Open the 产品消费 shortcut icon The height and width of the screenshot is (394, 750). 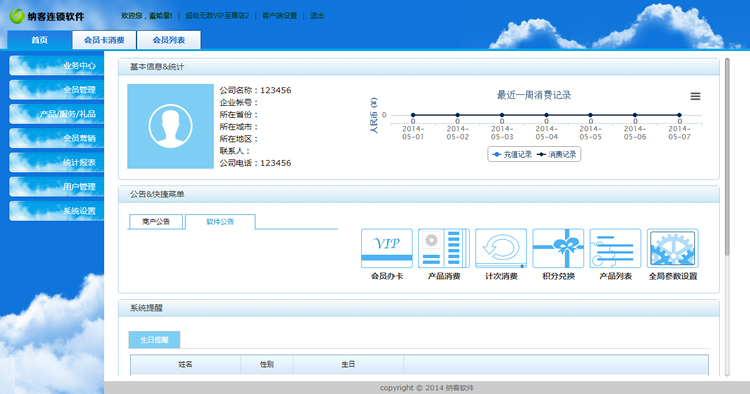[x=444, y=248]
